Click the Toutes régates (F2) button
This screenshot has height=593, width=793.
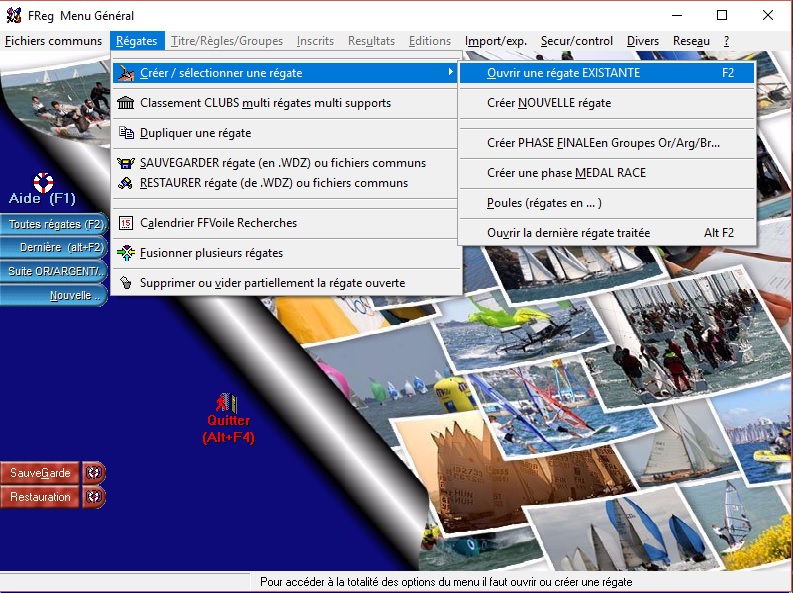[x=54, y=224]
